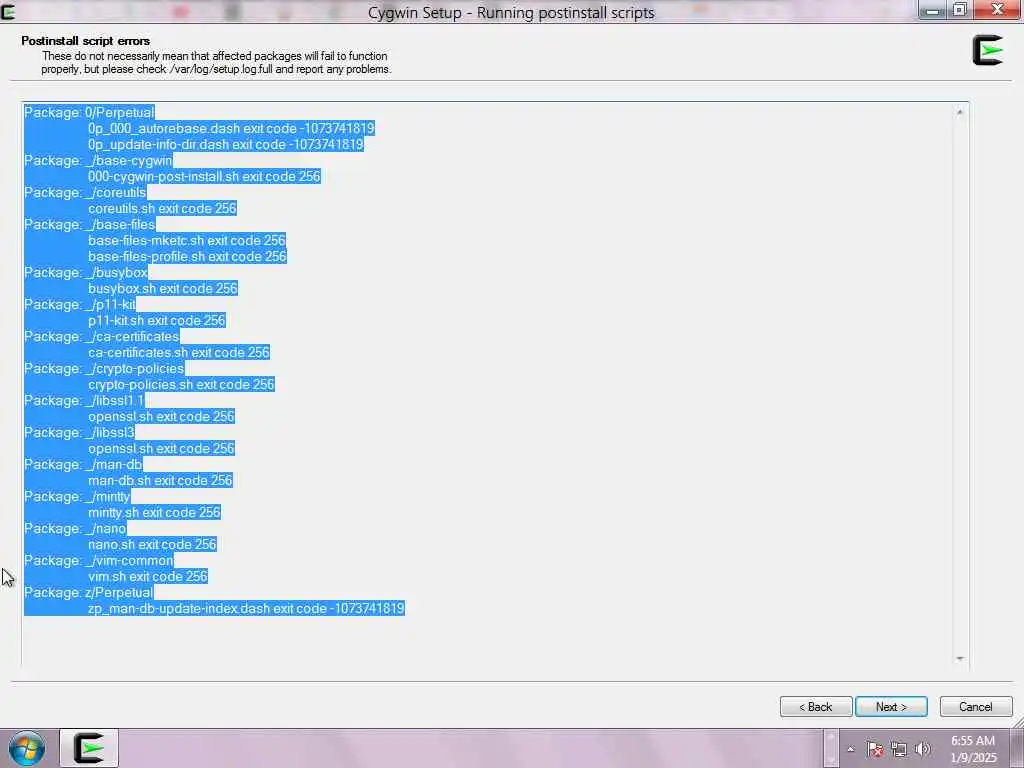Click the line 'Package: 0/Perpetual'
The image size is (1024, 768).
point(89,112)
